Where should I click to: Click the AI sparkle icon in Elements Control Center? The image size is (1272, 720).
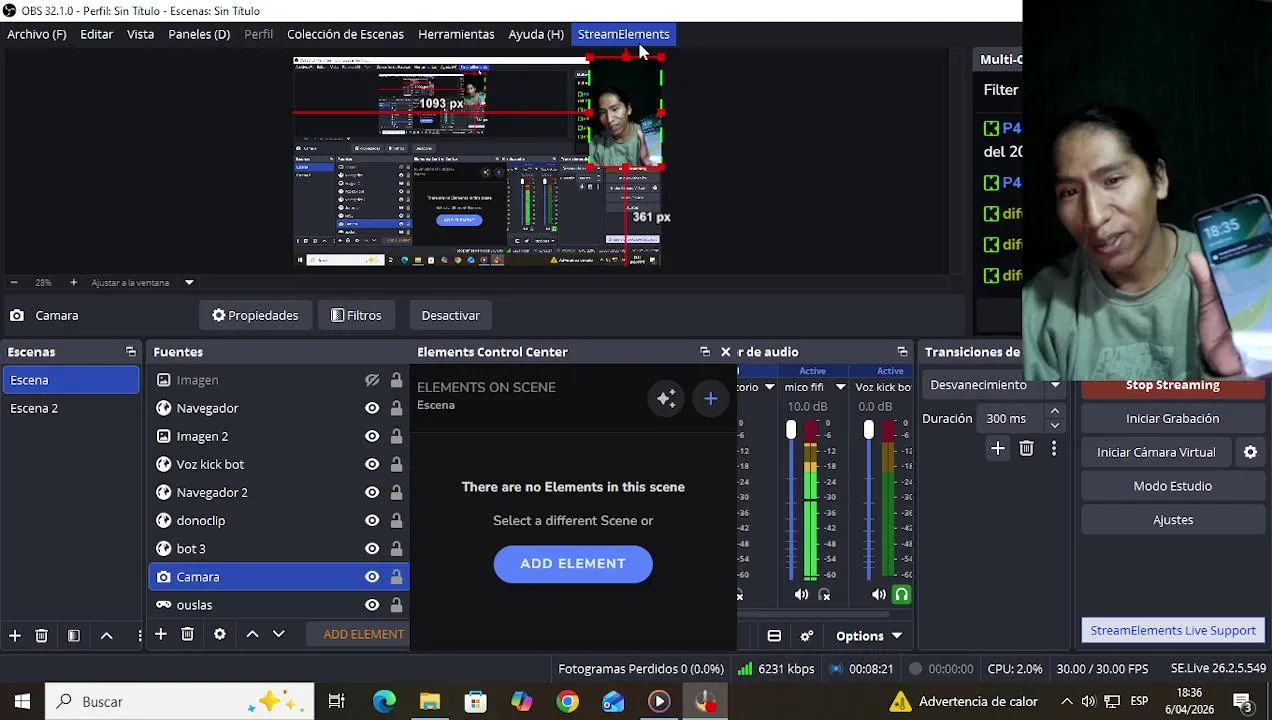[666, 399]
